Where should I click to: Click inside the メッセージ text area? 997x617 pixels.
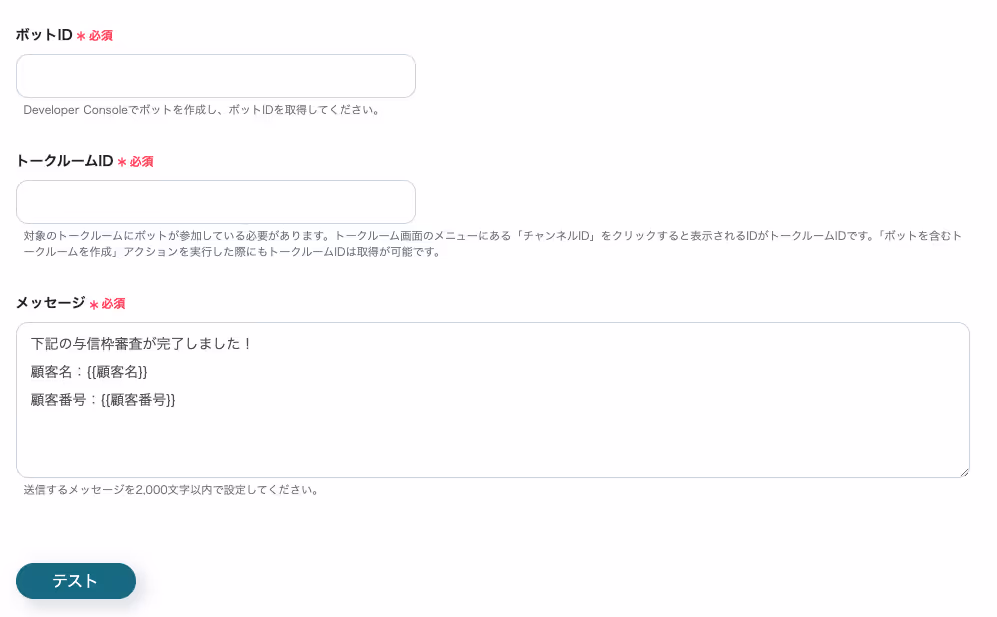(x=493, y=399)
